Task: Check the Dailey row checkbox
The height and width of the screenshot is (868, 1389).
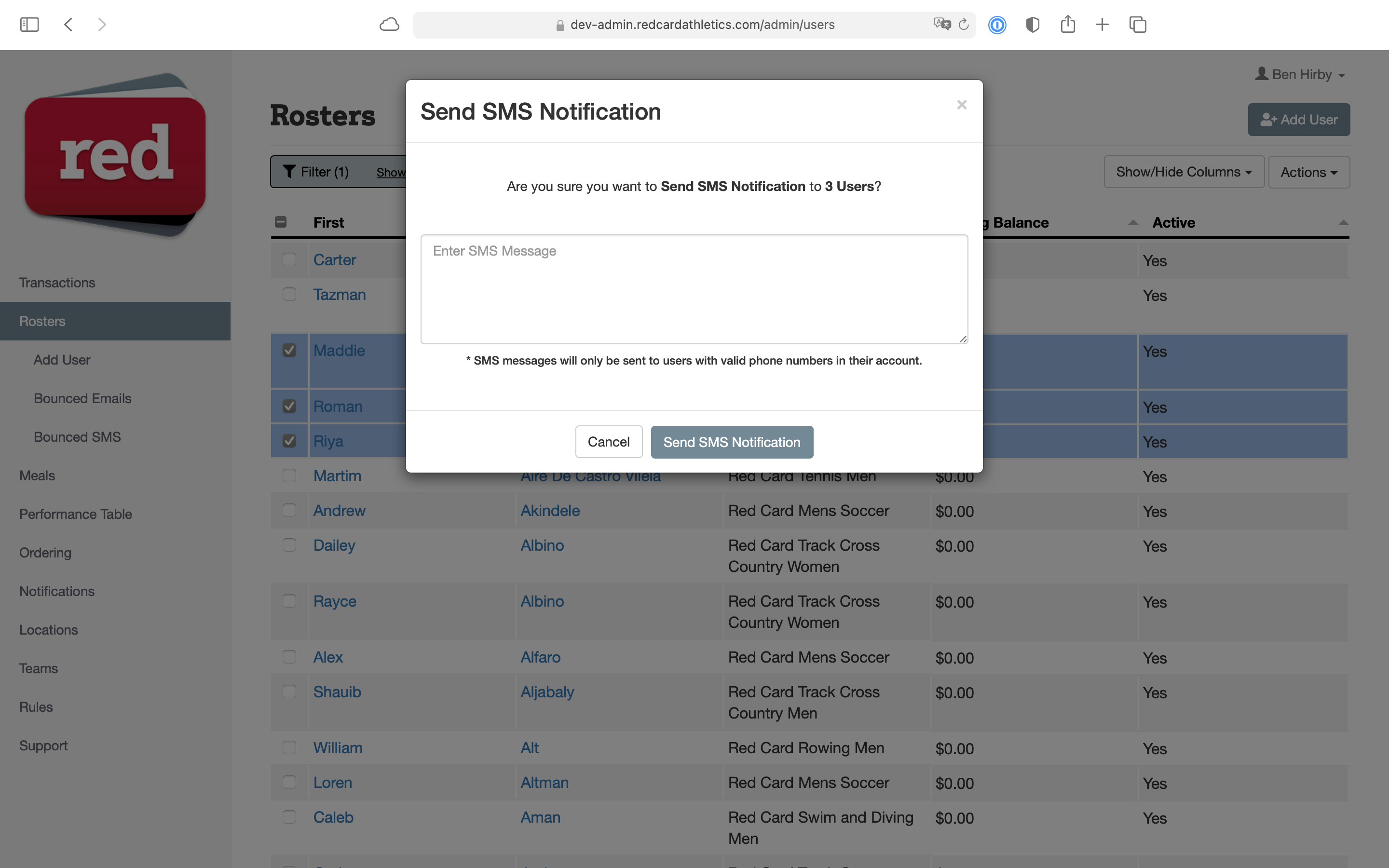Action: [289, 545]
